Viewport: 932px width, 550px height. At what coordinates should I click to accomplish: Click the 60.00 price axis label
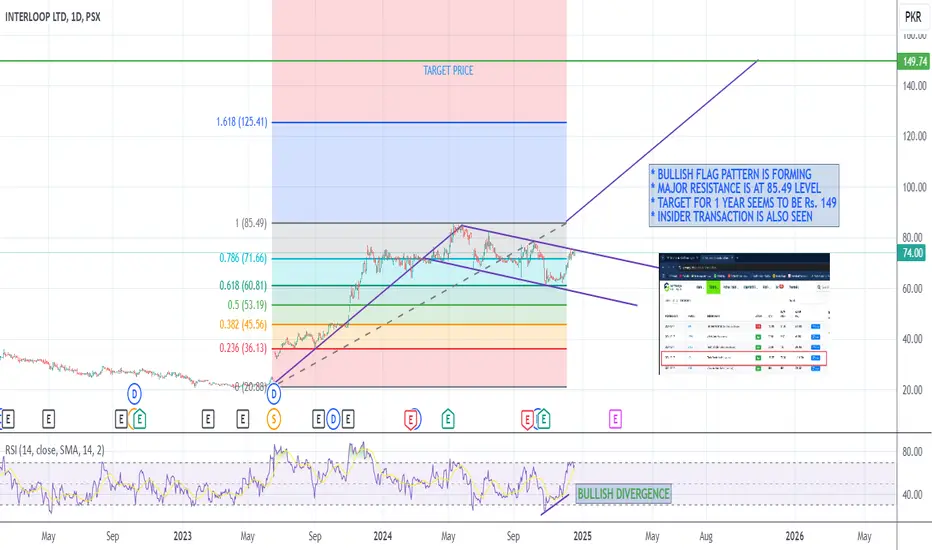pyautogui.click(x=912, y=288)
